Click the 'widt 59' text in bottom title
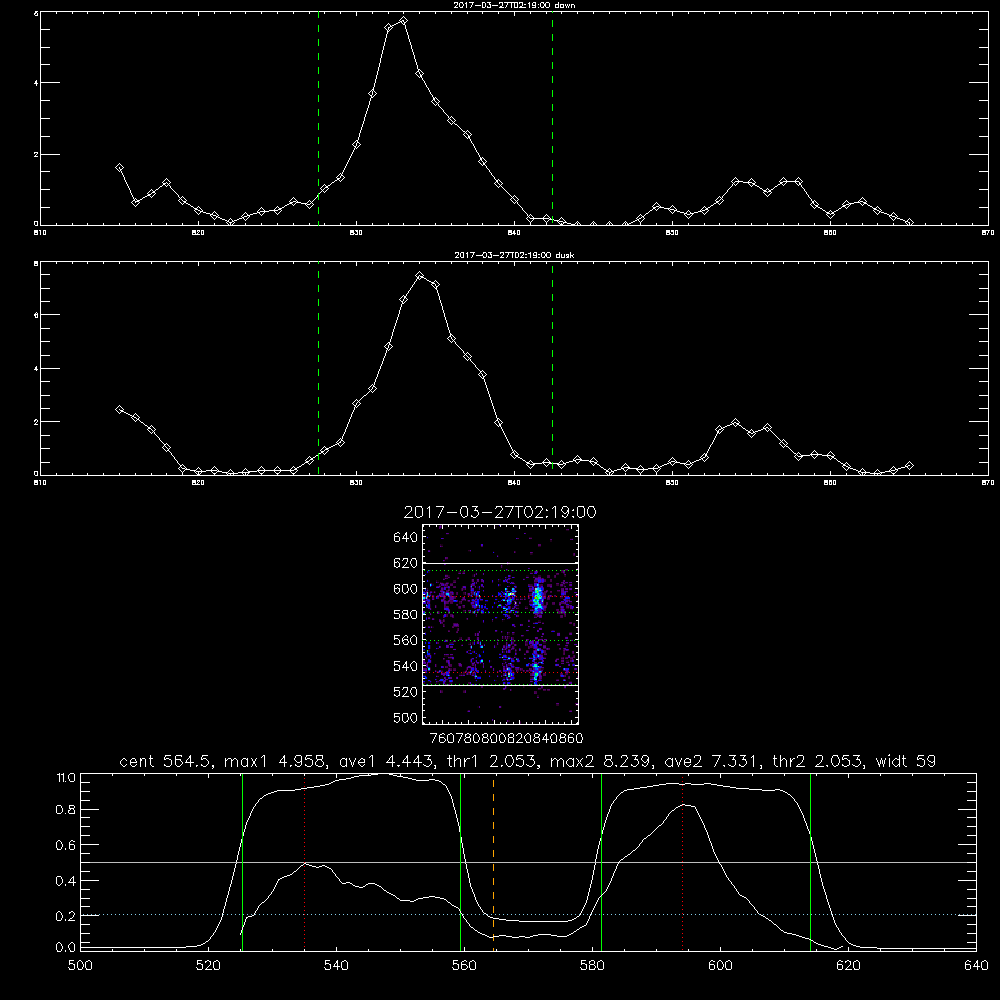This screenshot has height=1000, width=1000. pyautogui.click(x=906, y=761)
